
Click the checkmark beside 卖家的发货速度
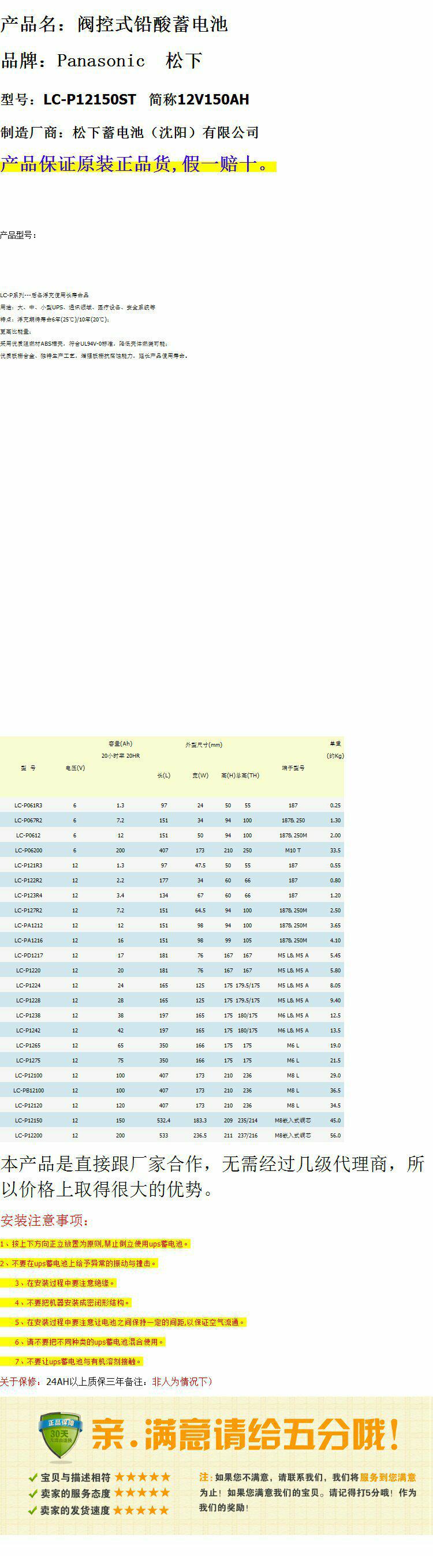[x=33, y=1510]
